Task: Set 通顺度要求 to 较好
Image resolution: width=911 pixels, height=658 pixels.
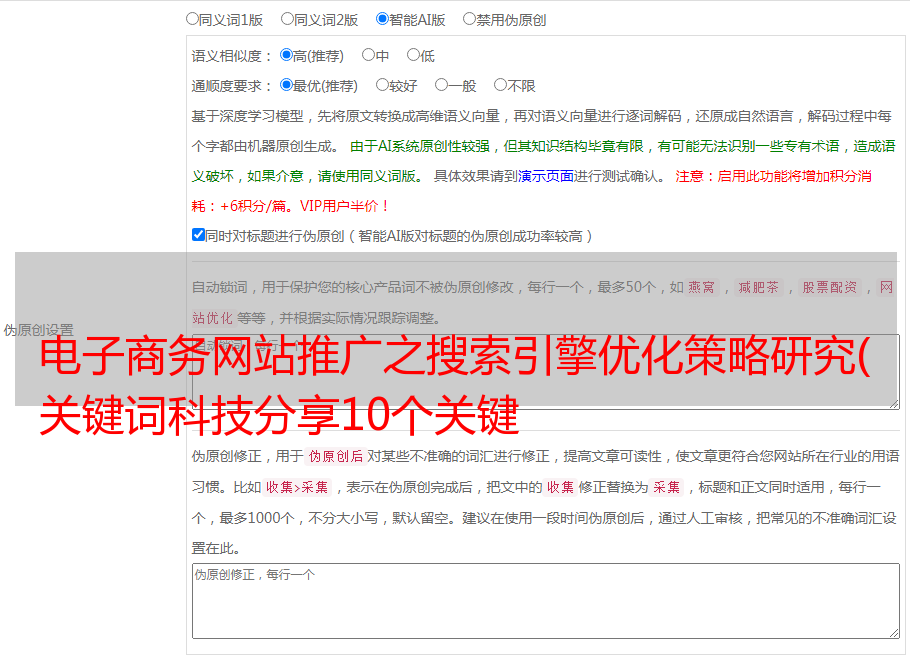Action: pos(382,85)
